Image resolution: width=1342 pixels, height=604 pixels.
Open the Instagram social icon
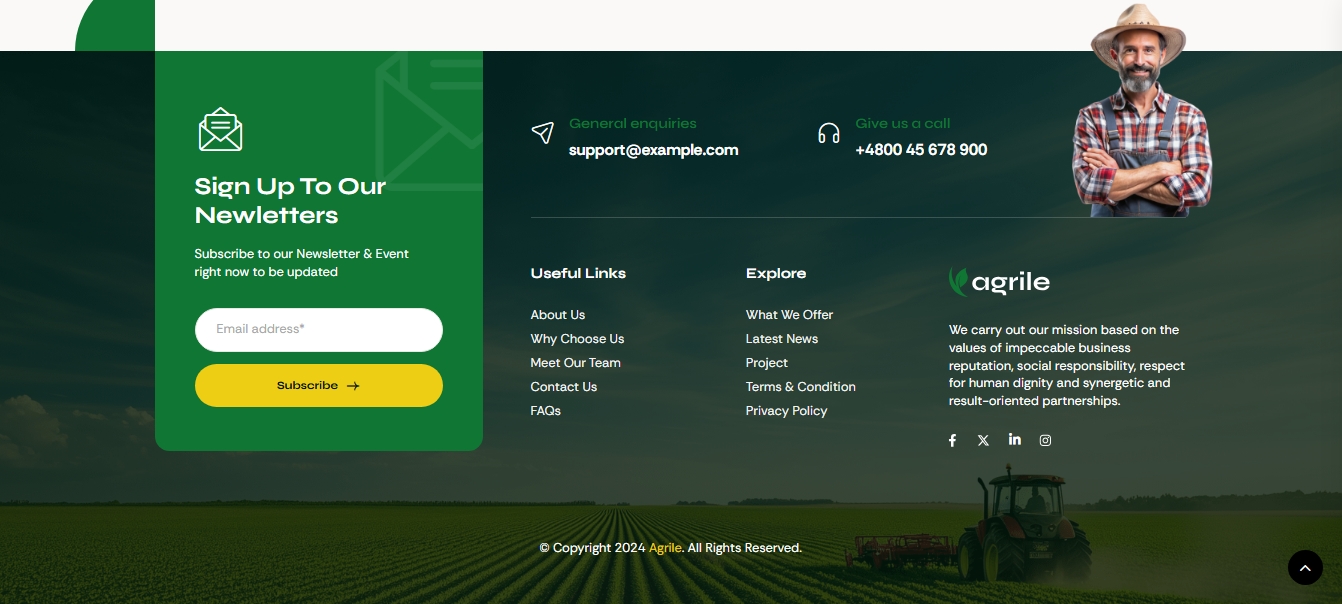coord(1045,440)
